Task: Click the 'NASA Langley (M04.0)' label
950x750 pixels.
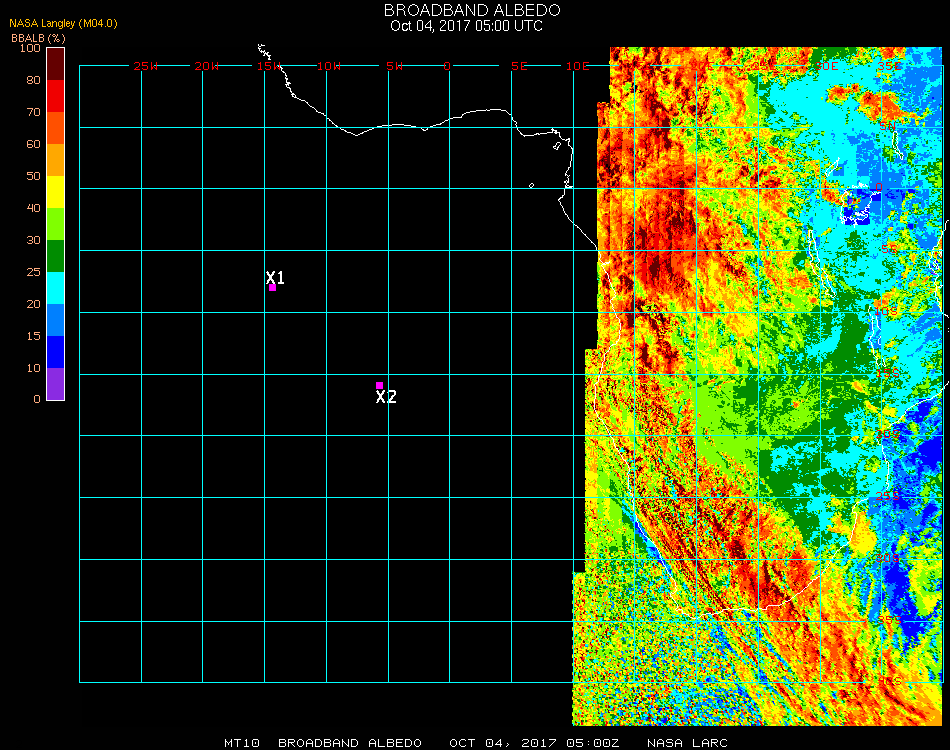Action: [x=63, y=23]
